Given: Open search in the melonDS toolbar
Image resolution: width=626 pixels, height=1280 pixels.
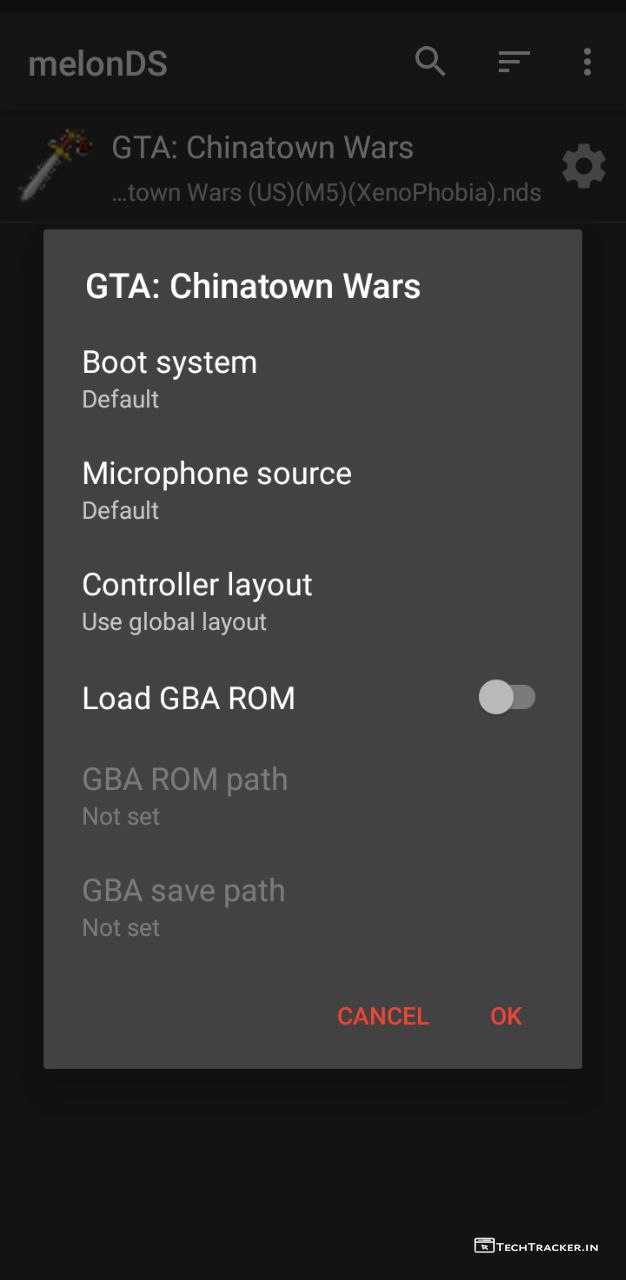Looking at the screenshot, I should (x=430, y=62).
